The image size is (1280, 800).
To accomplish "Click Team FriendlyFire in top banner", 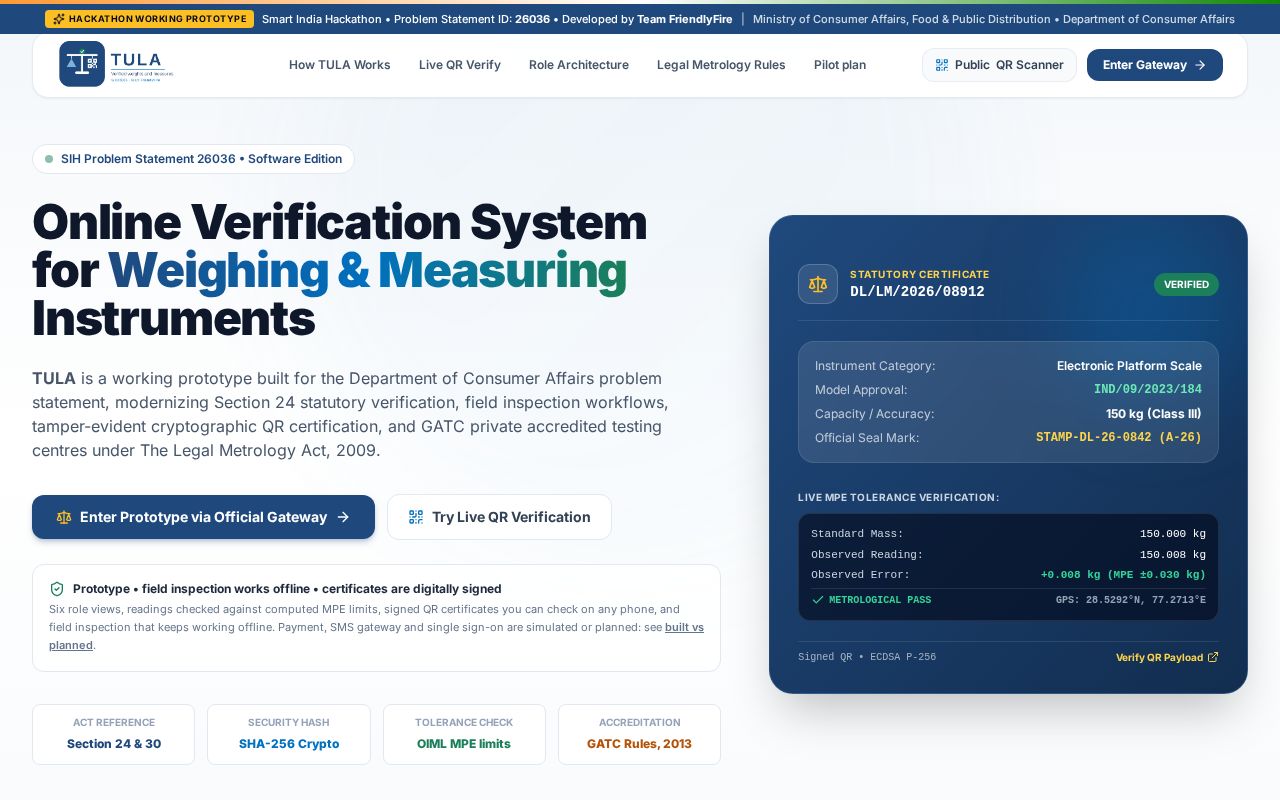I will pyautogui.click(x=686, y=19).
